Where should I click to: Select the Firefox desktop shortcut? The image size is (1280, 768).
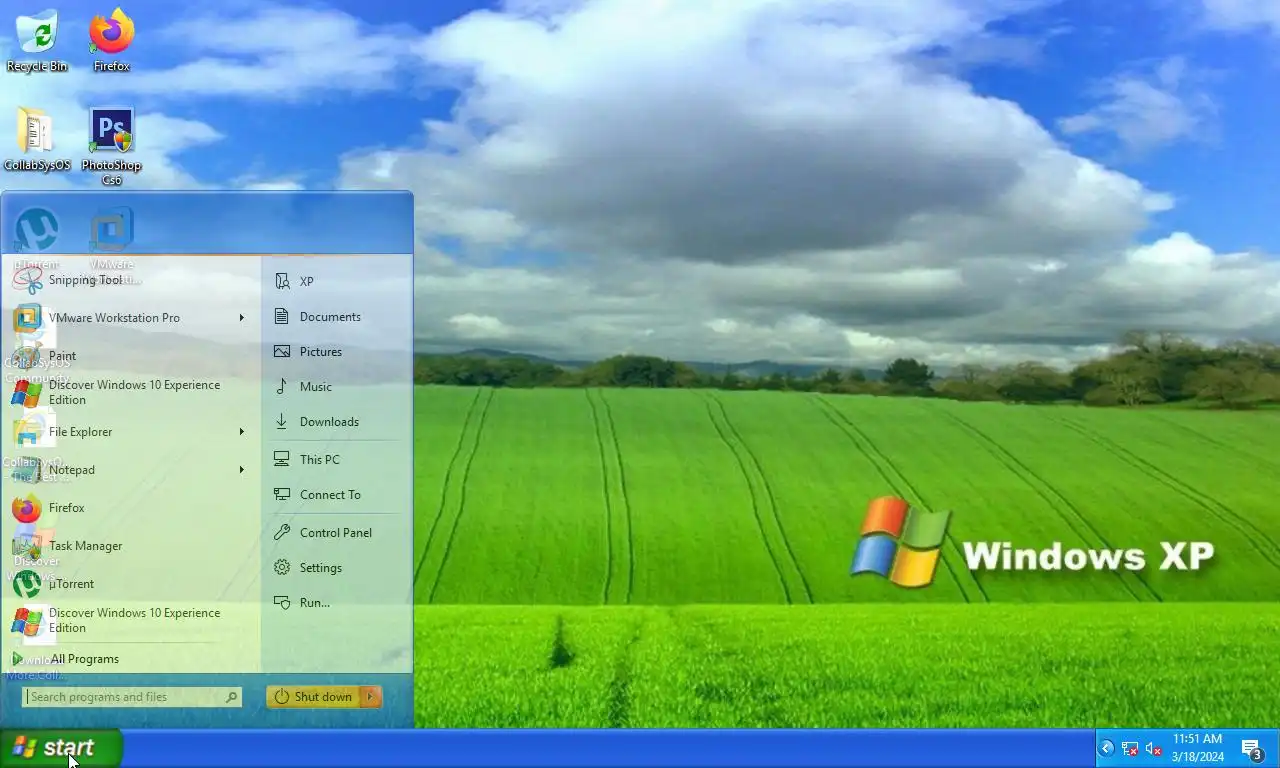coord(111,40)
